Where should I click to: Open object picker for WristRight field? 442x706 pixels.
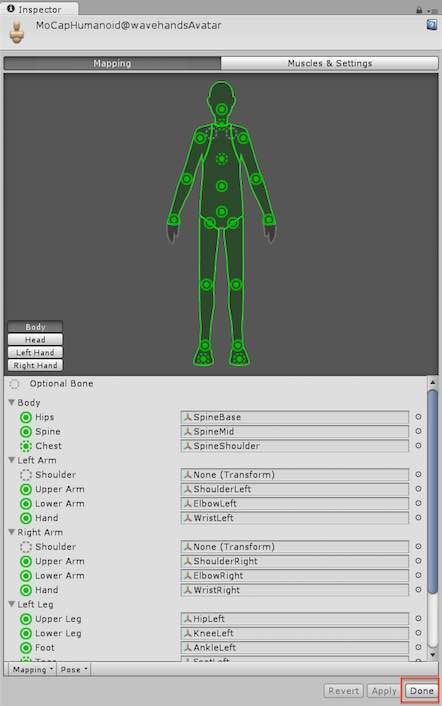tap(418, 590)
